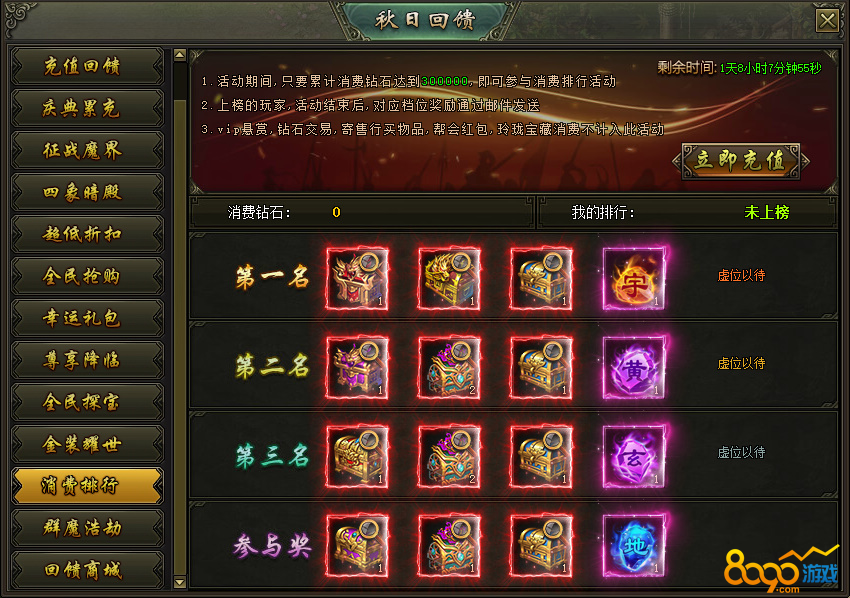This screenshot has height=598, width=850.
Task: Select second-place purple dragon chest reward
Action: [357, 368]
